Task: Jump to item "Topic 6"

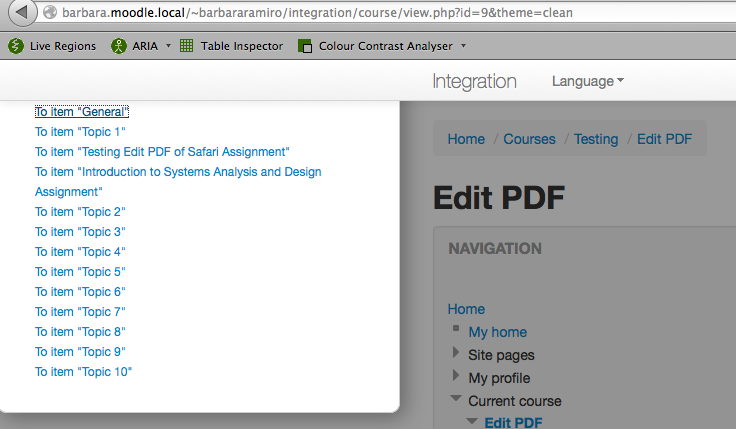Action: coord(80,292)
